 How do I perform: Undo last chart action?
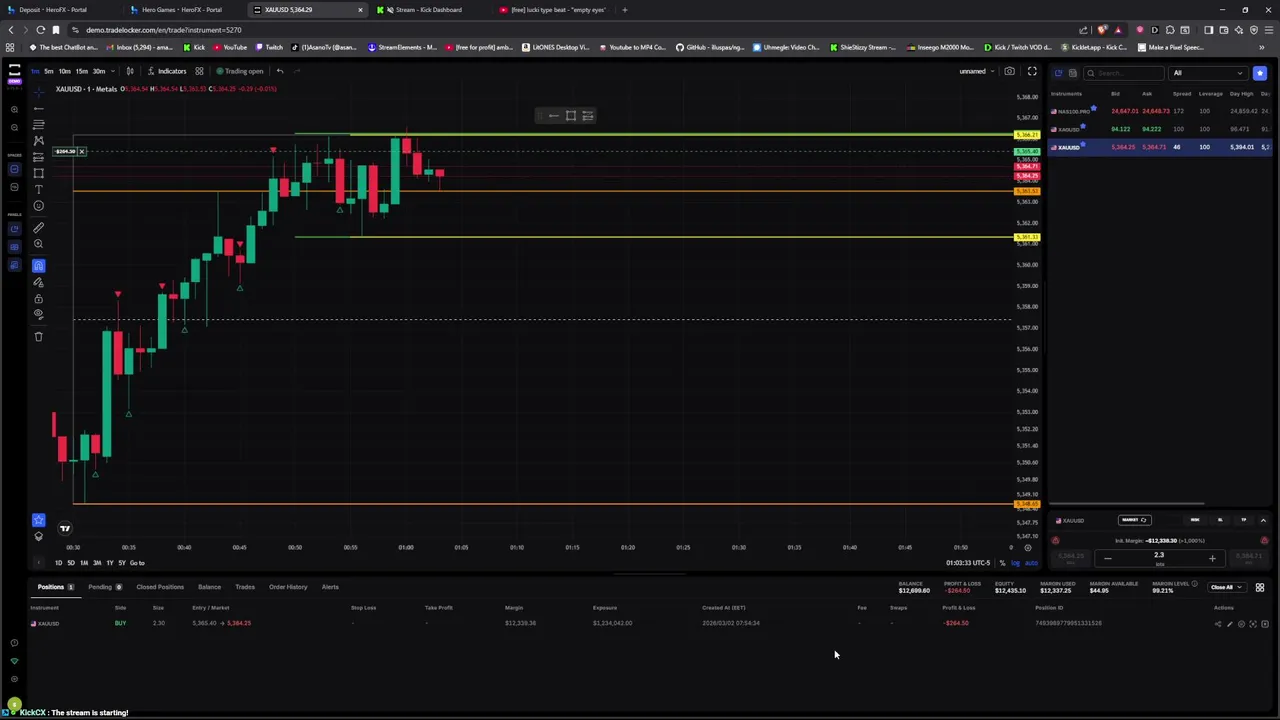pos(280,71)
